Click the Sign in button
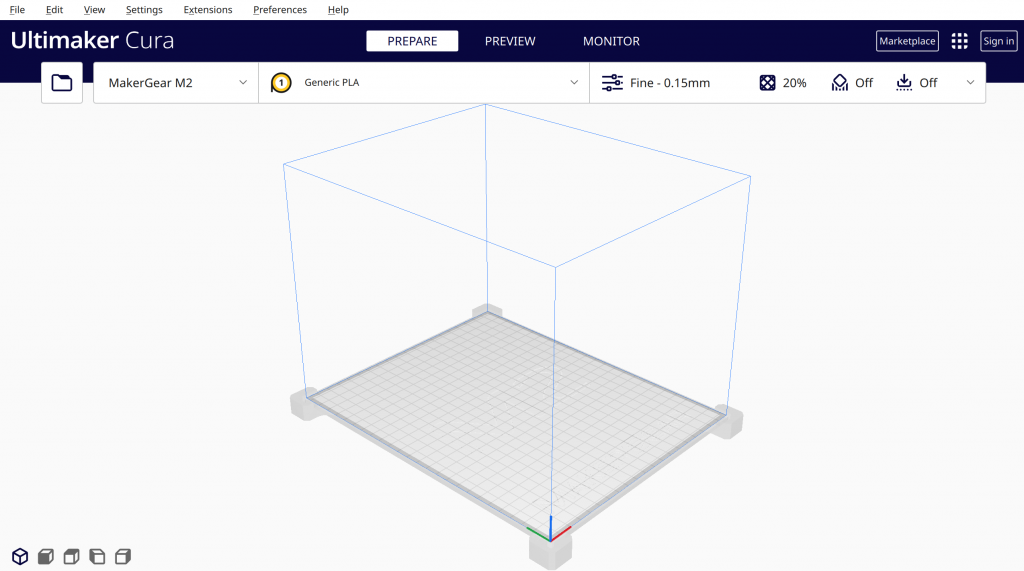Screen dimensions: 1024x571 (999, 41)
